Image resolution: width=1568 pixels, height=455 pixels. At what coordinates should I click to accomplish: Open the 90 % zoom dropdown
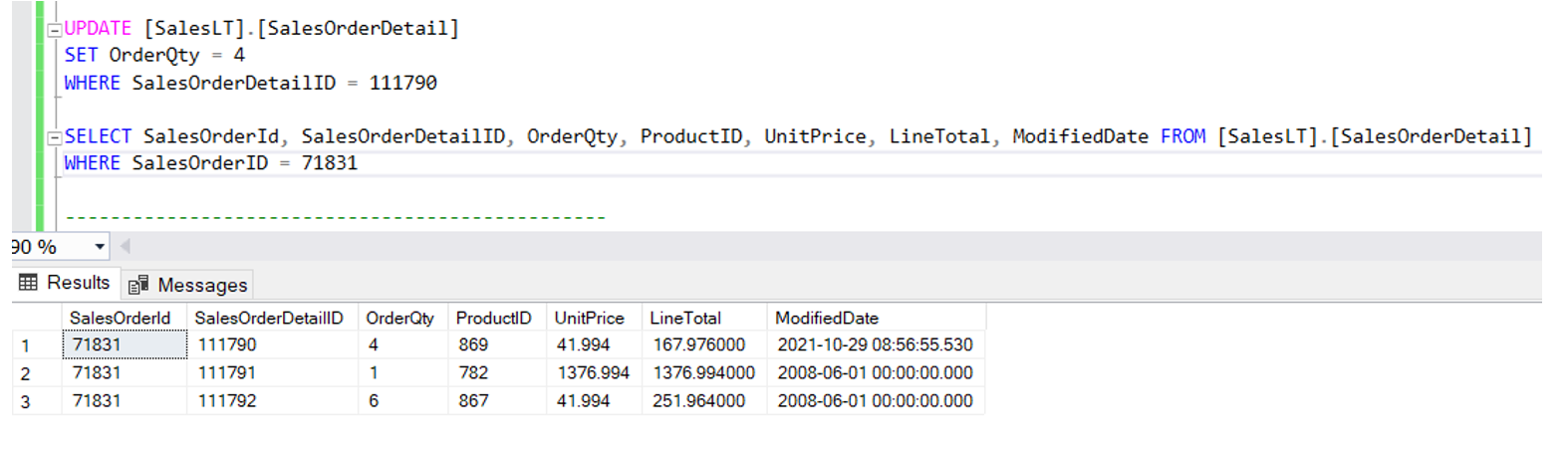click(x=99, y=247)
